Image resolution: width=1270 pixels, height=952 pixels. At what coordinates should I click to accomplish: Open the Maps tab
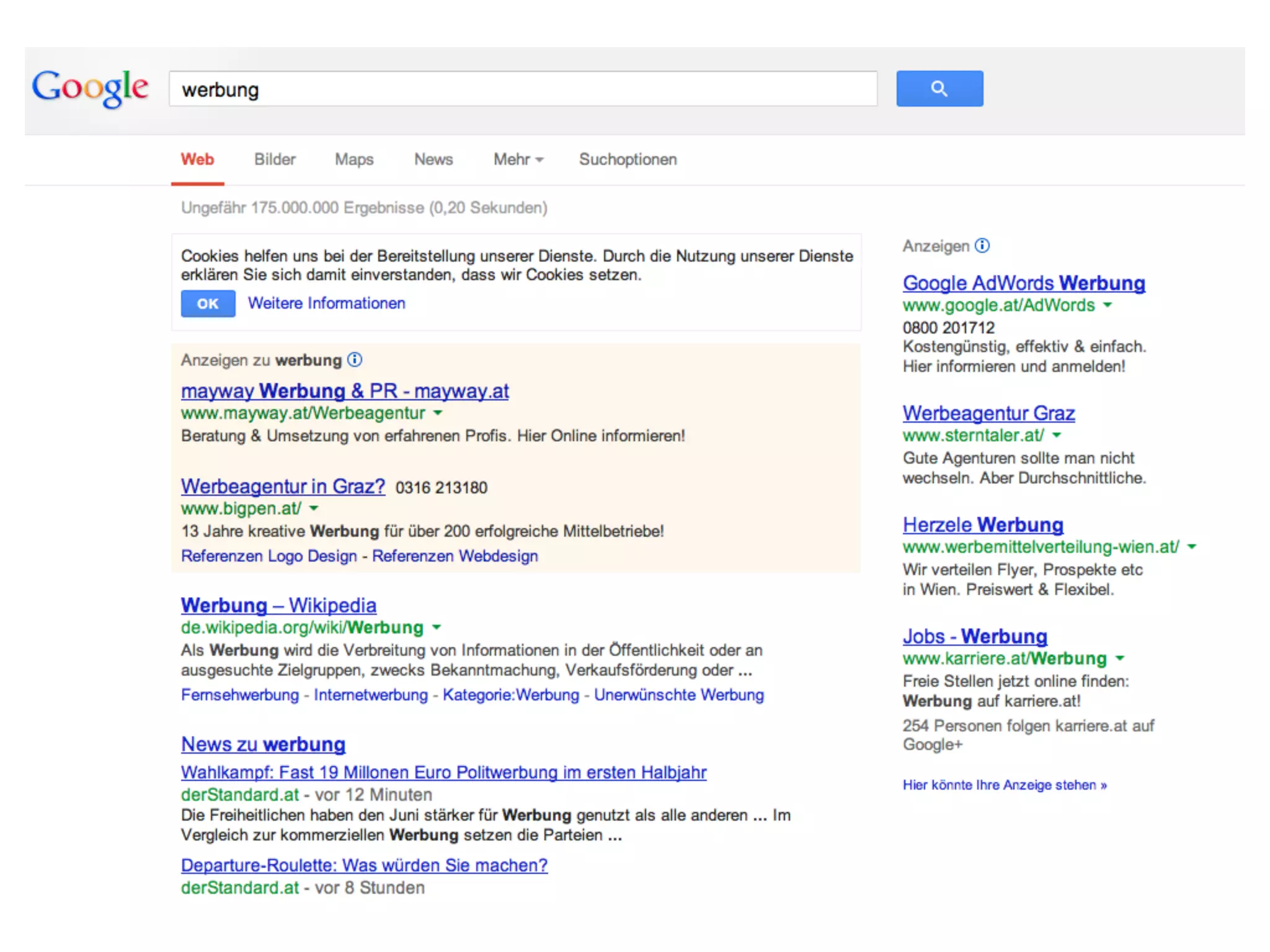click(354, 159)
